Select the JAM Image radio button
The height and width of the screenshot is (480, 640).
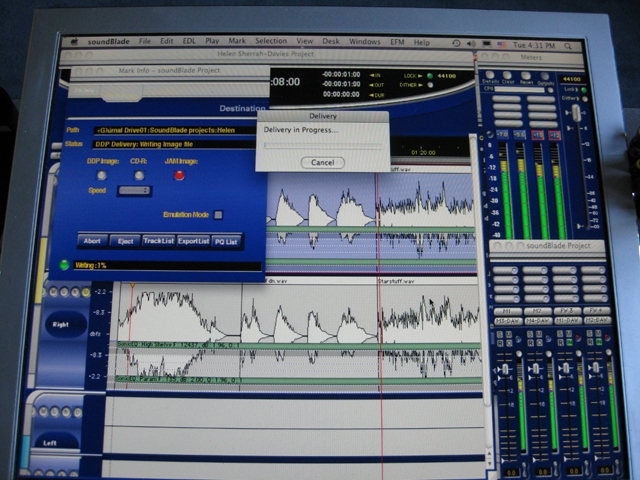(x=179, y=175)
